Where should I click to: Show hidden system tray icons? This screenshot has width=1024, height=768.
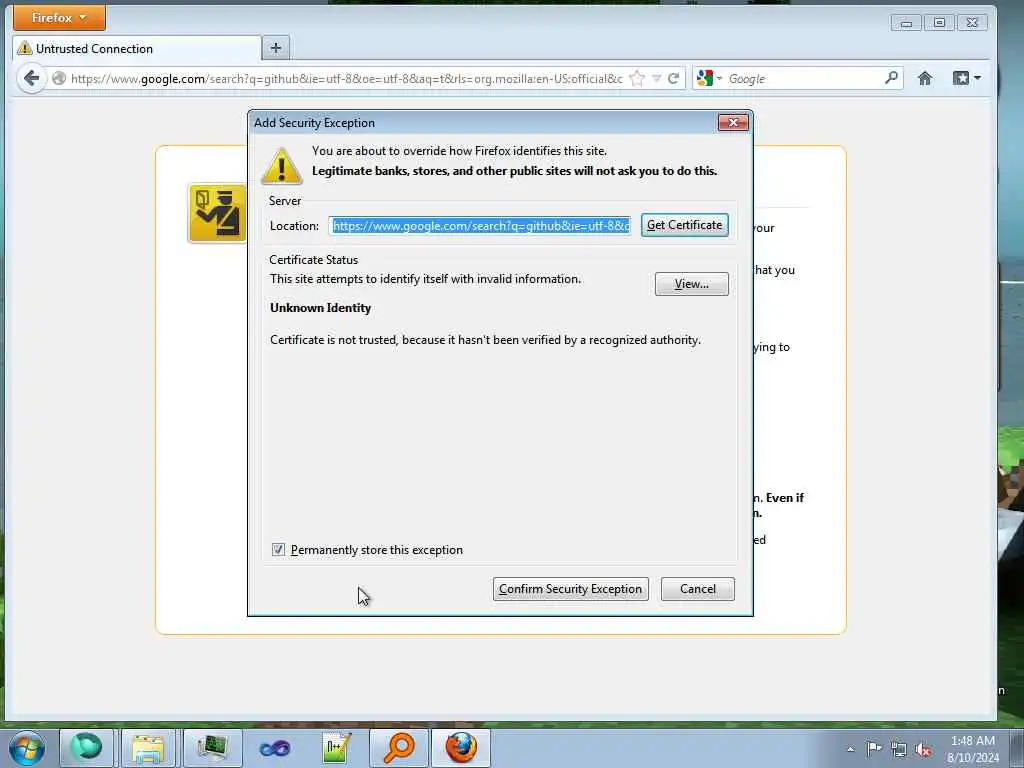pos(850,749)
